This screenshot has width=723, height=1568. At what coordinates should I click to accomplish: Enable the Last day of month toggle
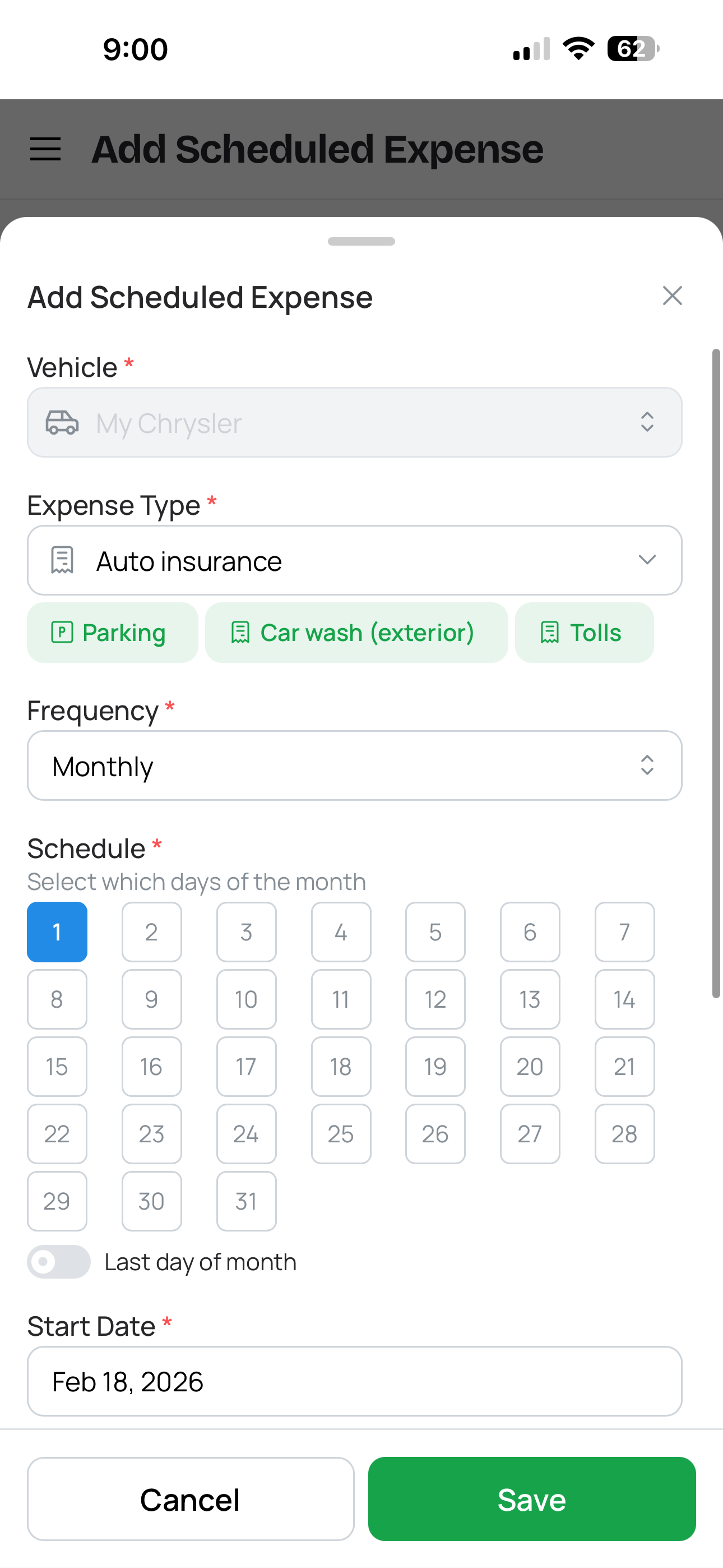[58, 1262]
